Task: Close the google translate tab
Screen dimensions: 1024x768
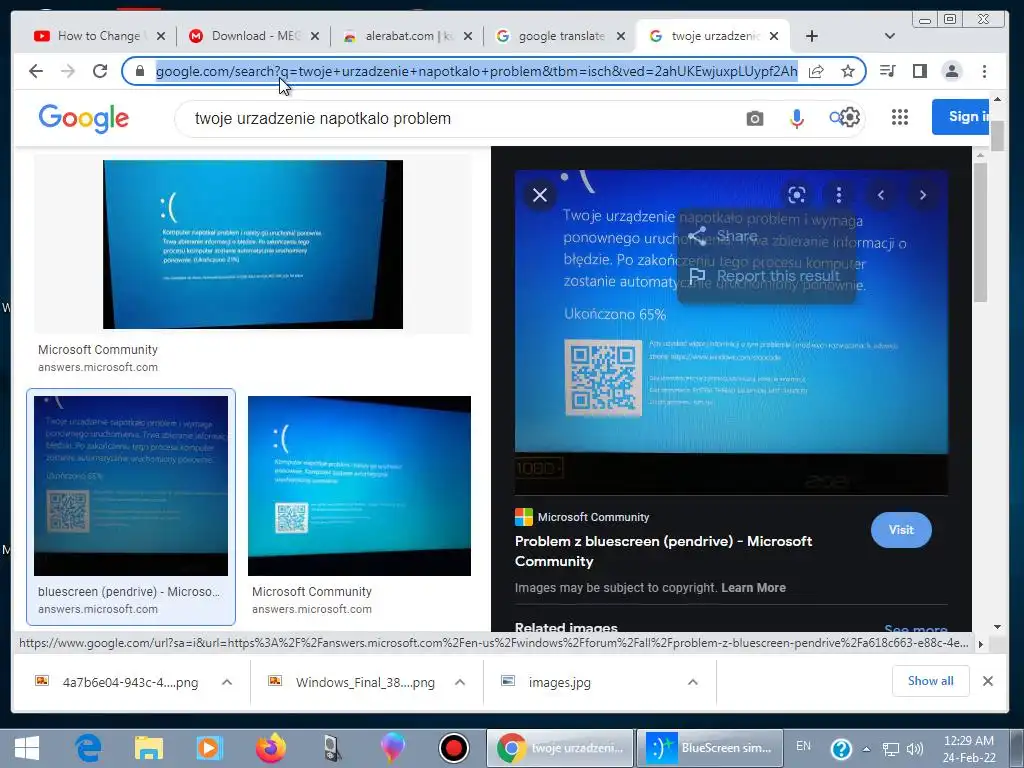Action: (621, 36)
